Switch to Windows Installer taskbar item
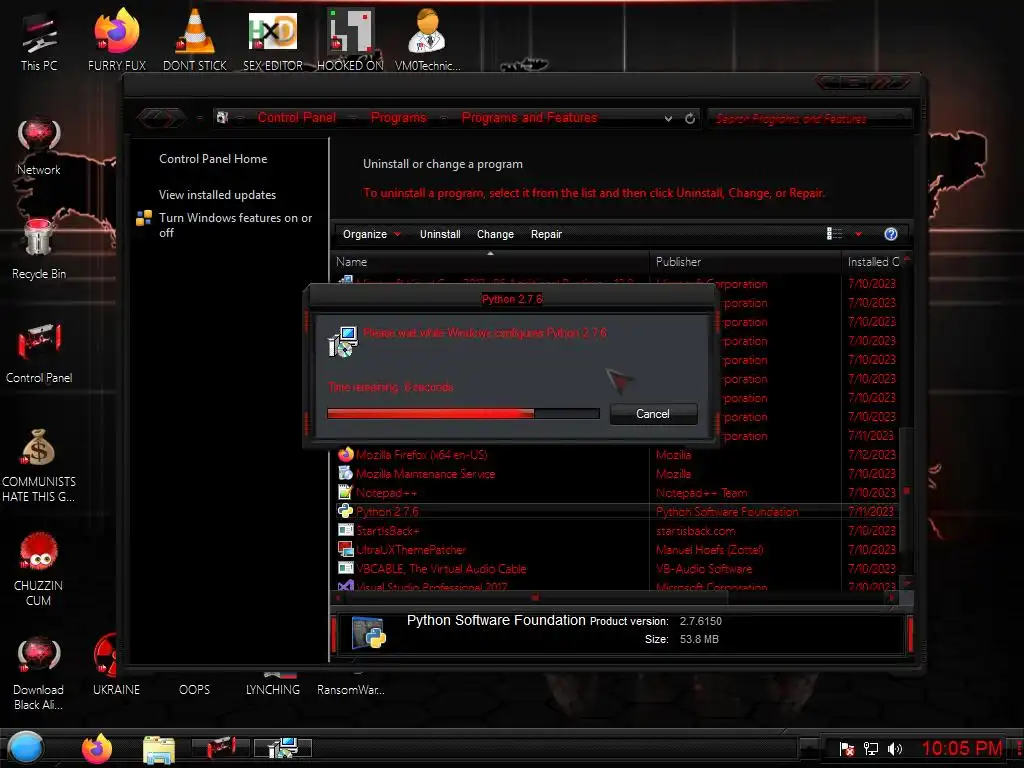 pyautogui.click(x=283, y=747)
